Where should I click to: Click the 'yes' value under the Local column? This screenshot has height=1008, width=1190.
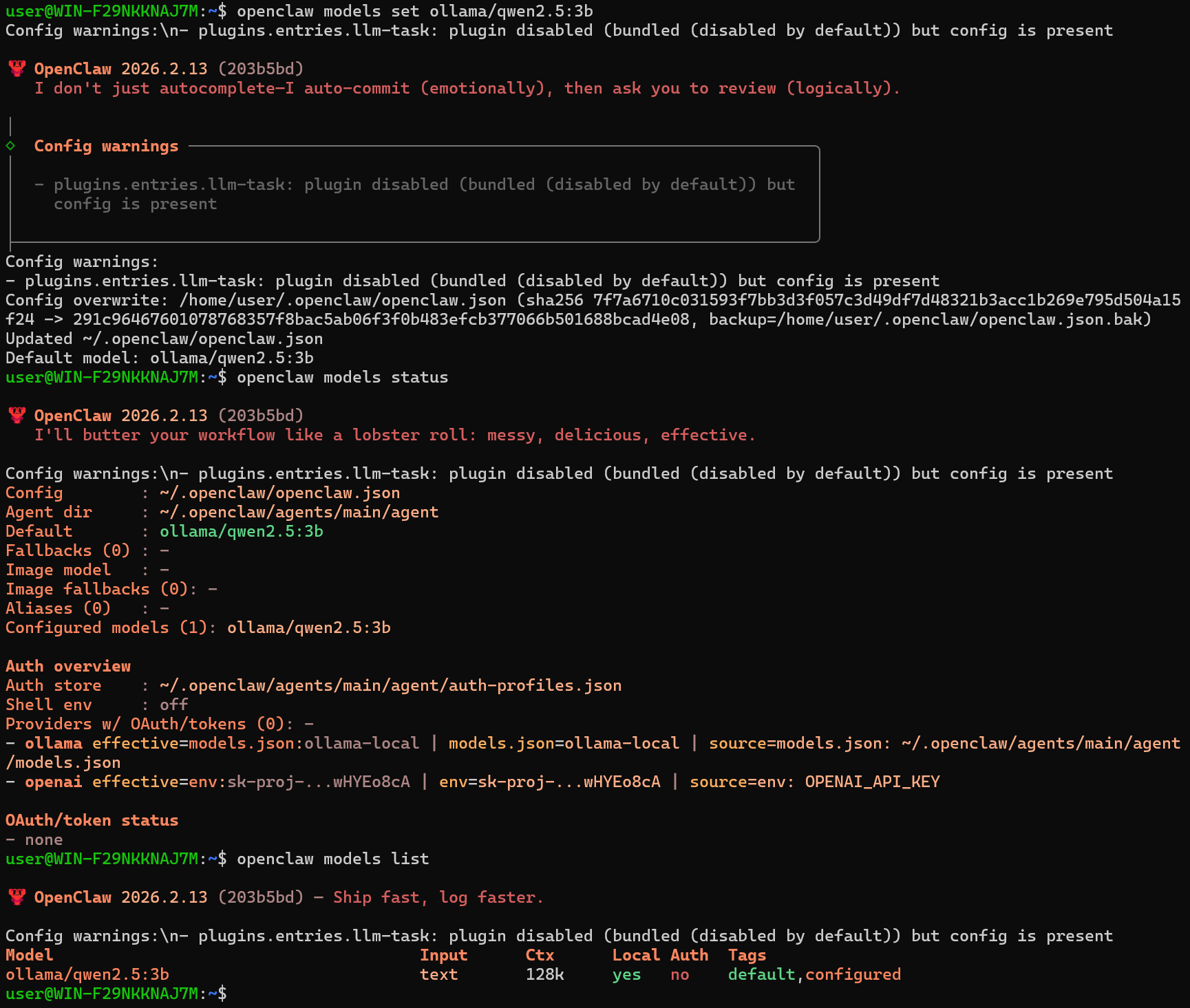tap(626, 974)
